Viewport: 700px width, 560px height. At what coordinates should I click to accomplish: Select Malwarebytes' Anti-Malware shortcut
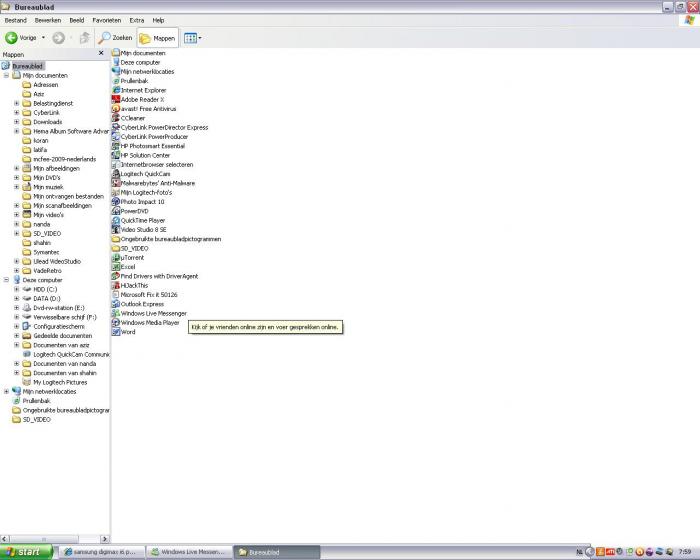pos(154,183)
